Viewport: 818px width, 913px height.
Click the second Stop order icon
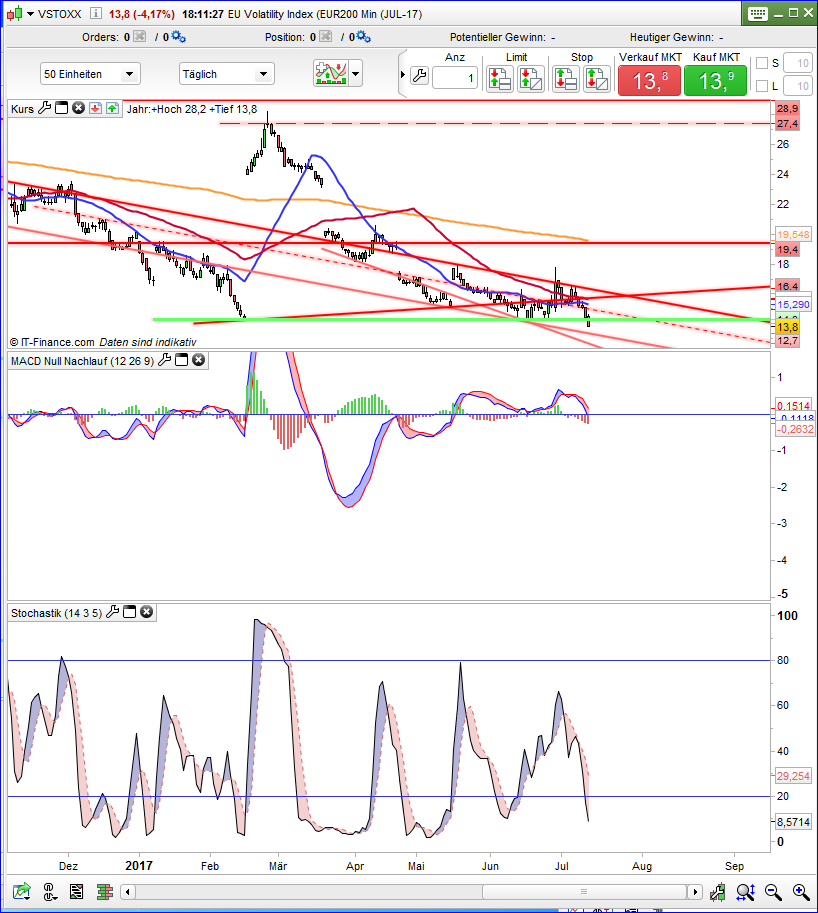click(x=597, y=79)
